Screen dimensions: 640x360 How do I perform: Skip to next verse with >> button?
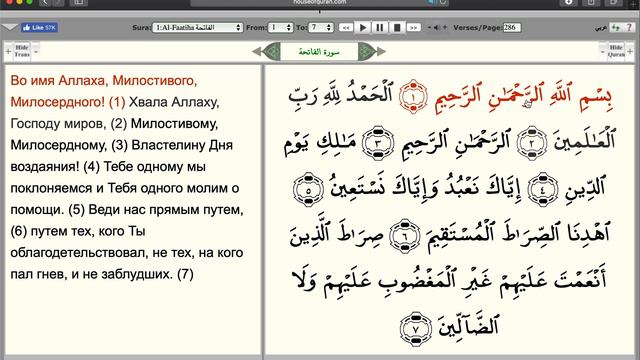pyautogui.click(x=413, y=27)
